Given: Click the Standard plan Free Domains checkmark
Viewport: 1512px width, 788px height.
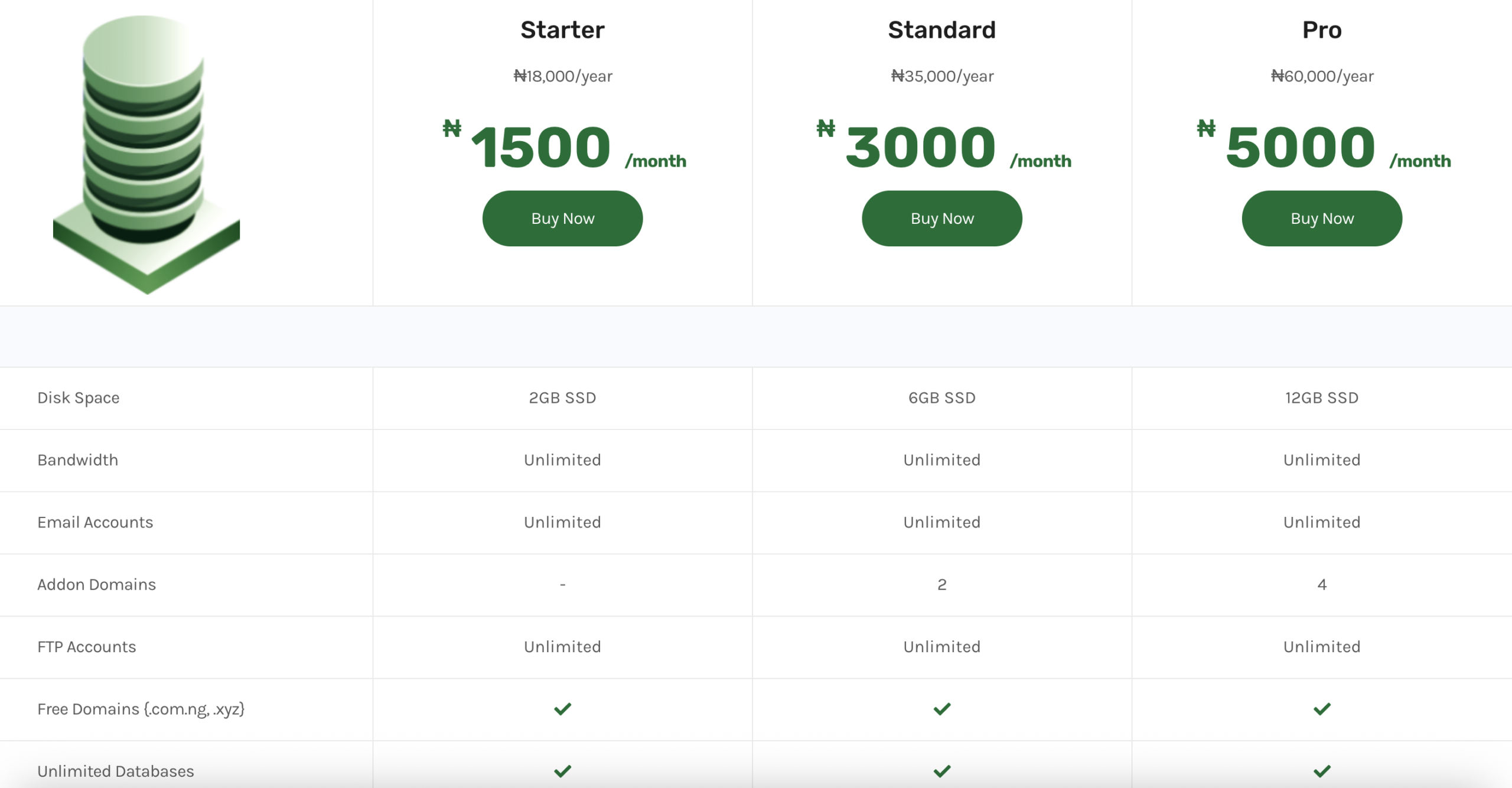Looking at the screenshot, I should [x=941, y=708].
